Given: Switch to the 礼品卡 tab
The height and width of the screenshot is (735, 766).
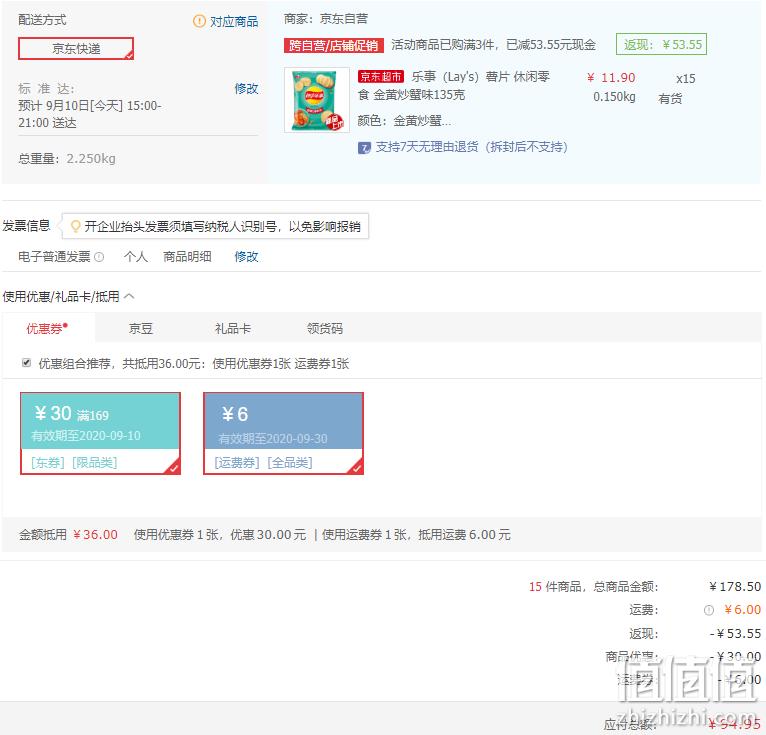Looking at the screenshot, I should click(x=233, y=329).
